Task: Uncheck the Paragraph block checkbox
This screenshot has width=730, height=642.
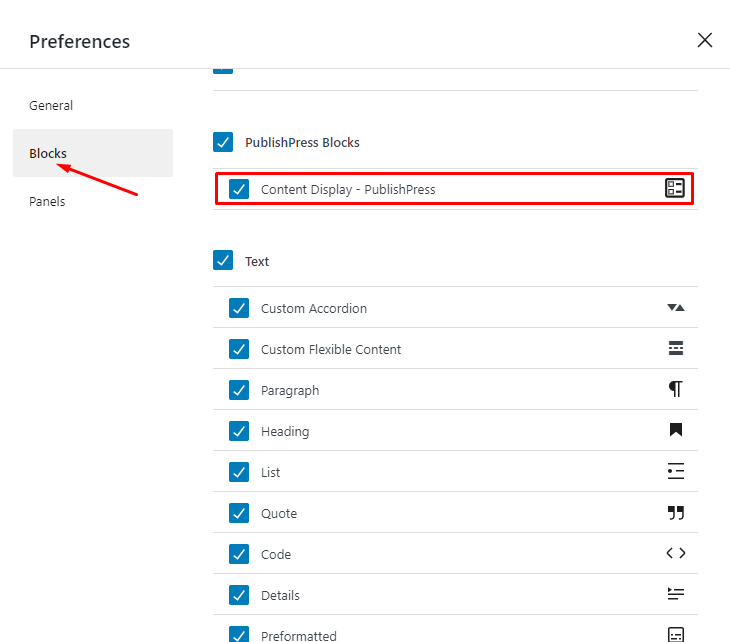Action: 239,390
